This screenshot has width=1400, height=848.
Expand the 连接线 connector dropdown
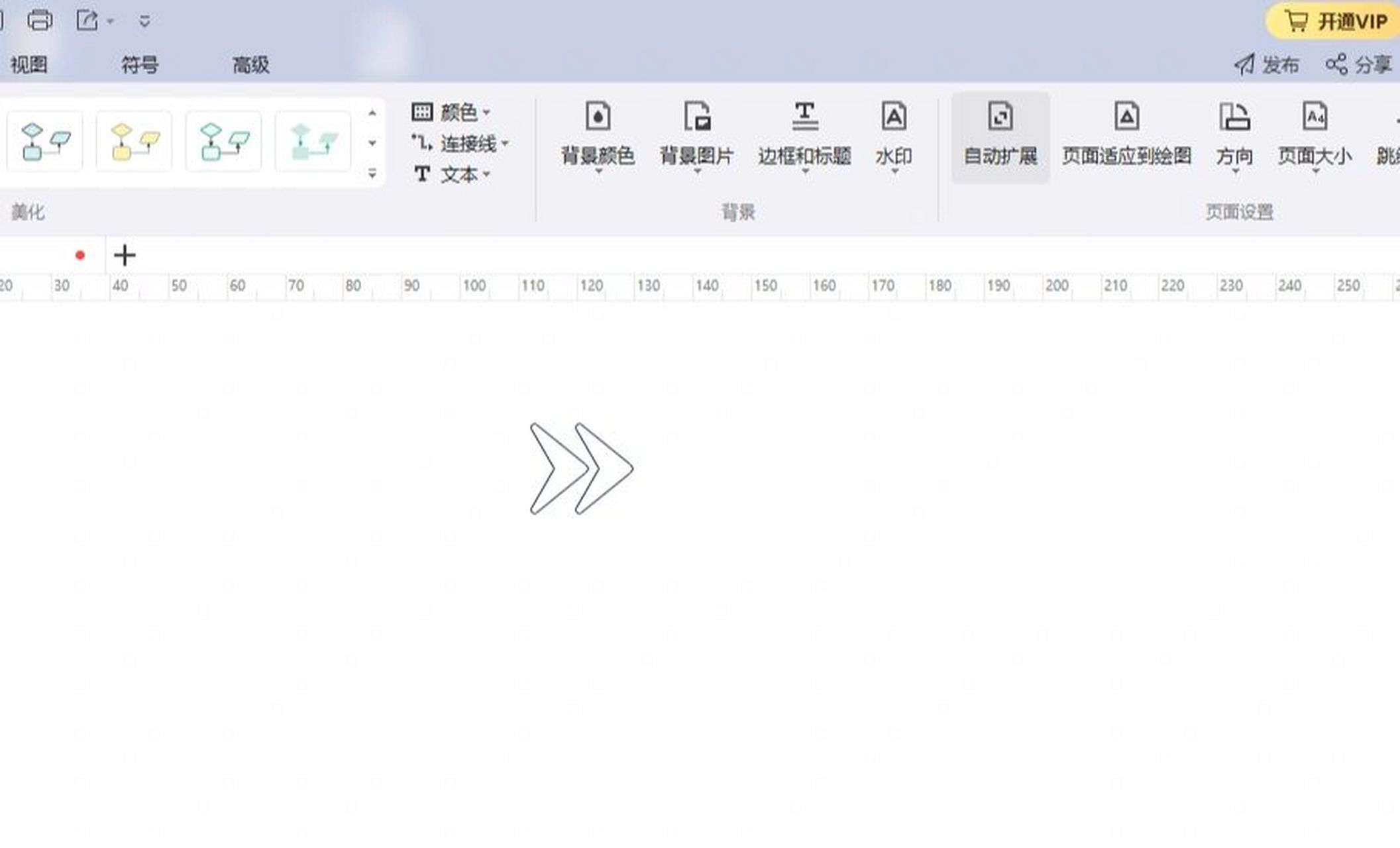click(x=468, y=143)
